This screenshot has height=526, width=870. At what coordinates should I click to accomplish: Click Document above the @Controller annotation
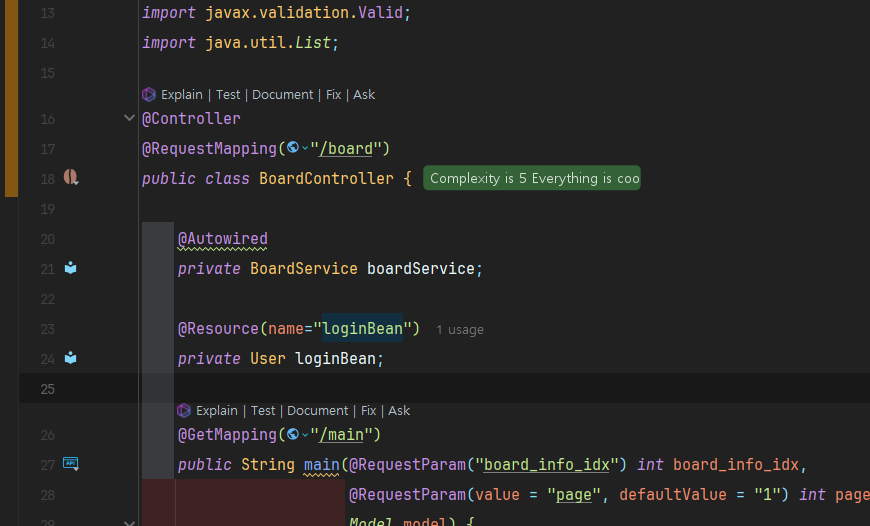click(282, 95)
